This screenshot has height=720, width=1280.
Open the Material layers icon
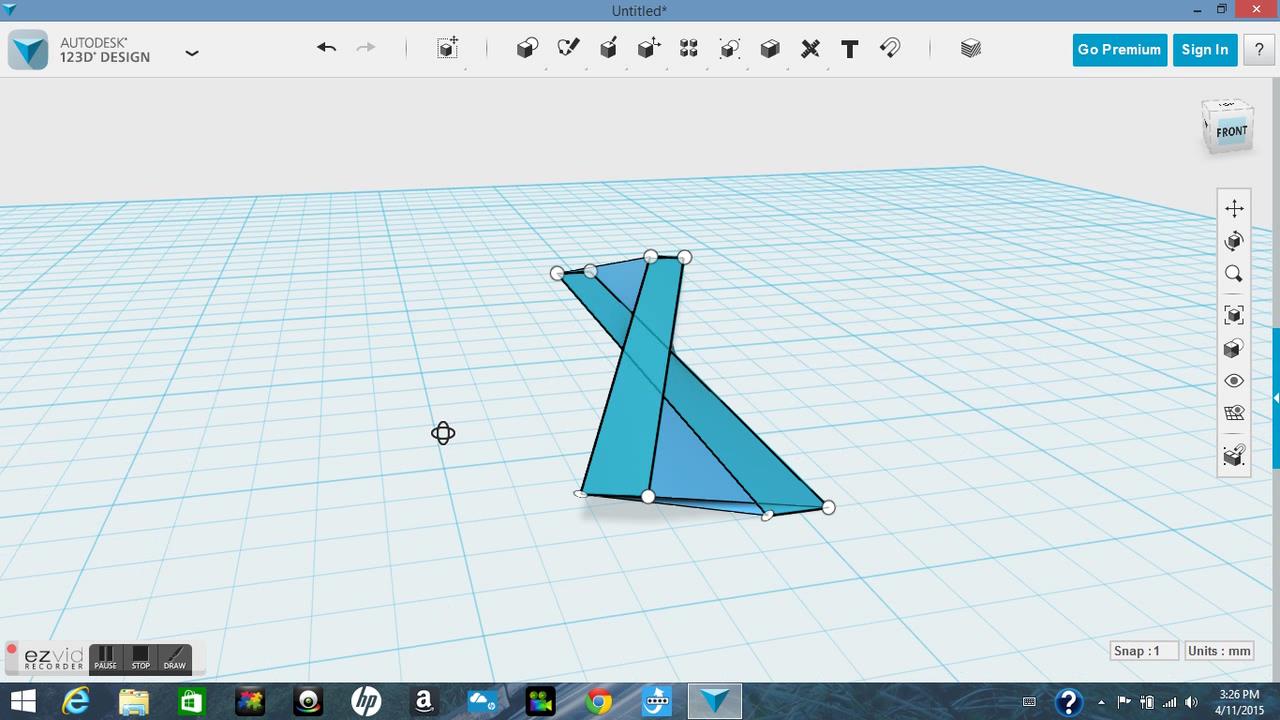(x=970, y=48)
